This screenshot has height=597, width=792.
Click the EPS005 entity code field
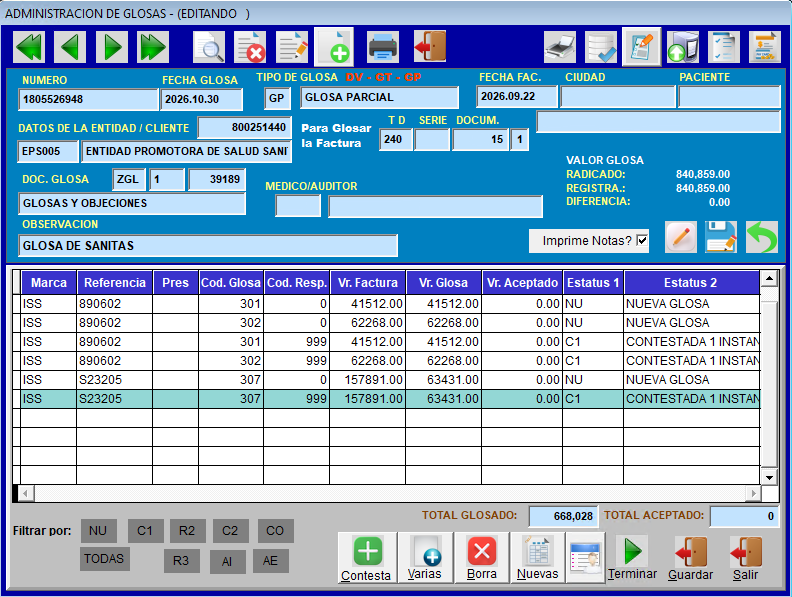(x=48, y=152)
